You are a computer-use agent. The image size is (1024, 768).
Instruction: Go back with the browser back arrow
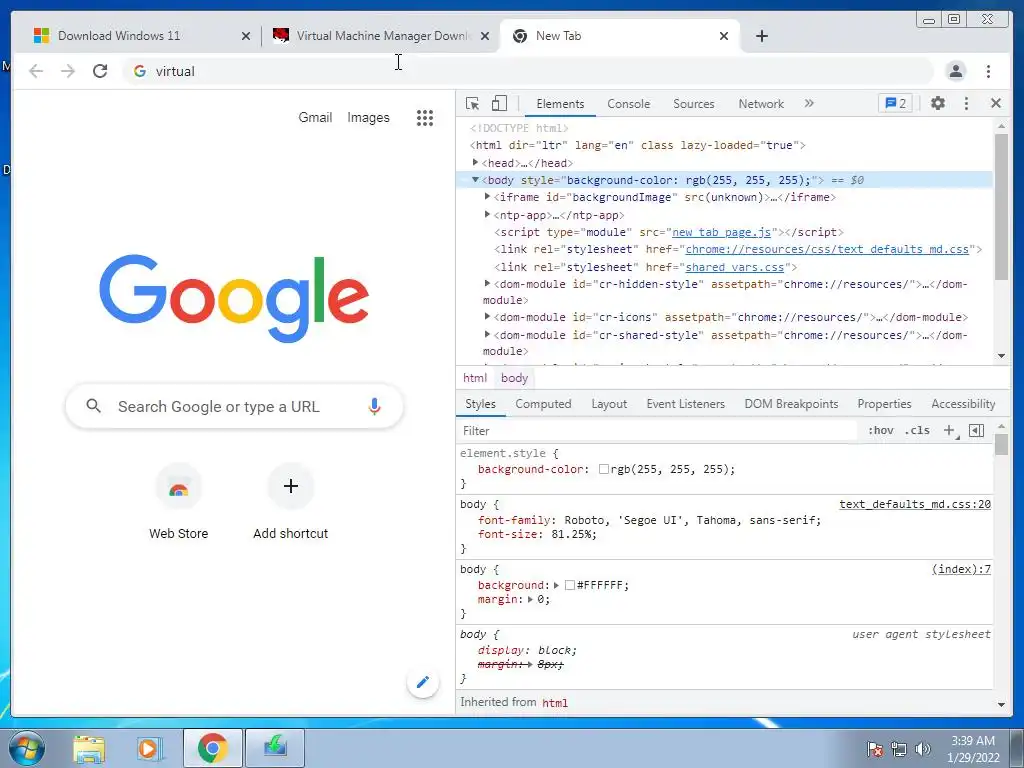coord(36,71)
